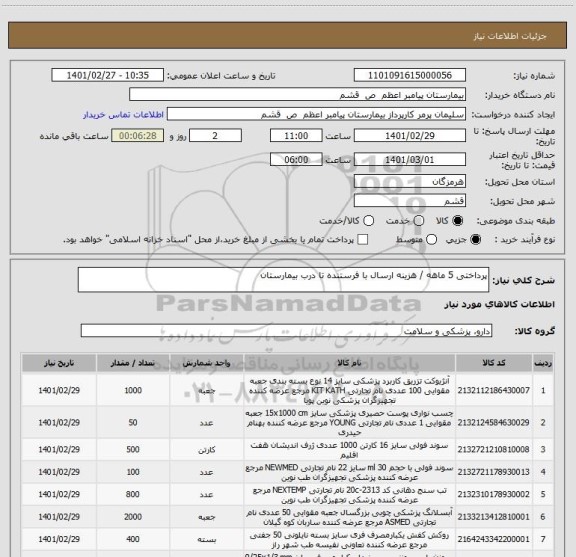Screen dimensions: 576x557
Task: Open اطلاعات تماس خریدار link
Action: tap(123, 115)
